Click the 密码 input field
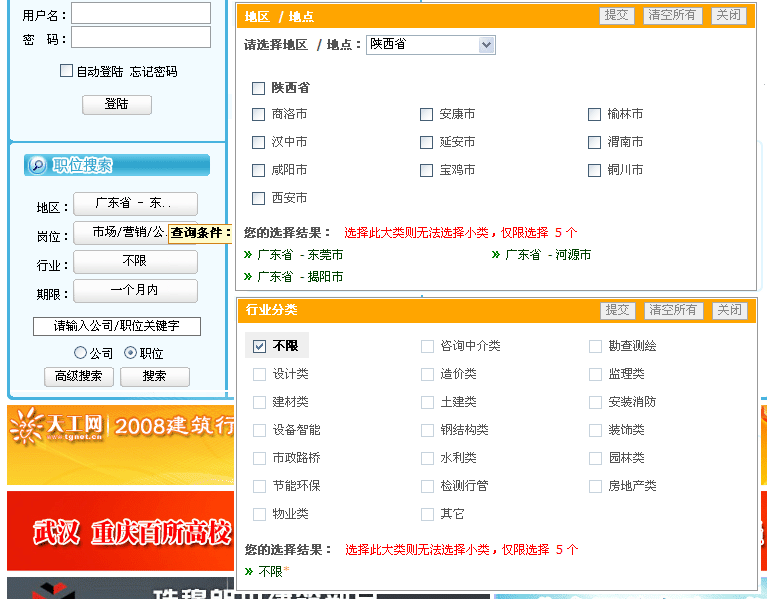 141,37
